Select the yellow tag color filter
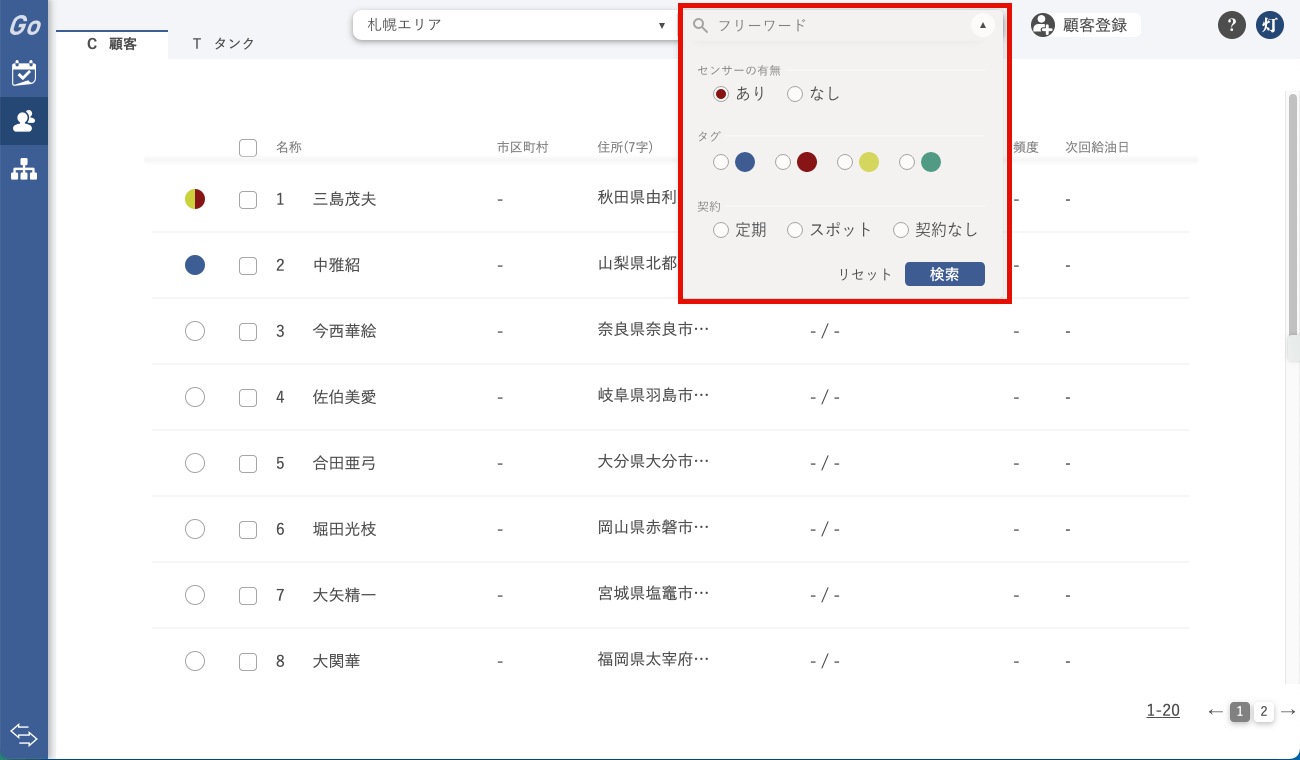 [845, 162]
